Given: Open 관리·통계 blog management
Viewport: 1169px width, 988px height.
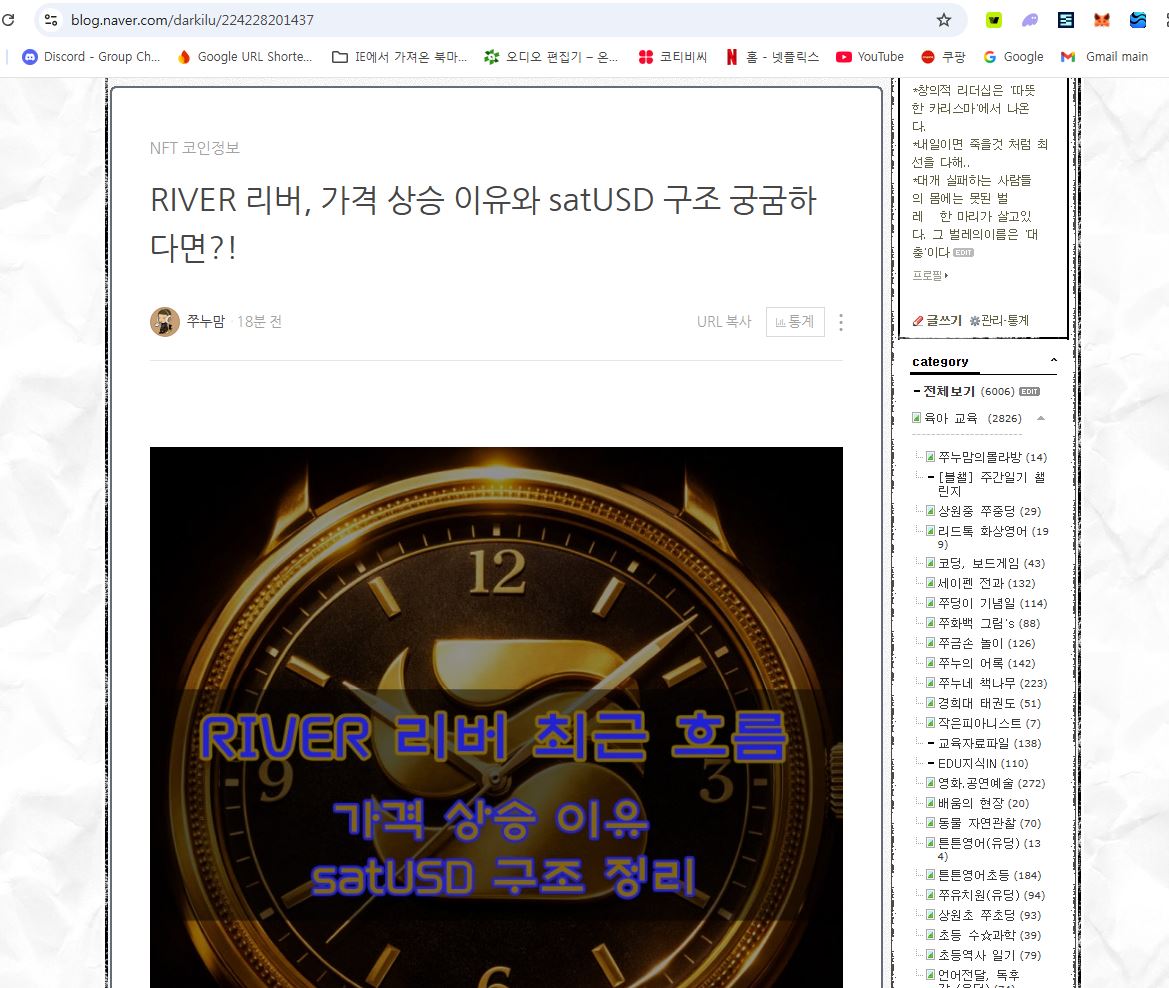Looking at the screenshot, I should point(999,320).
